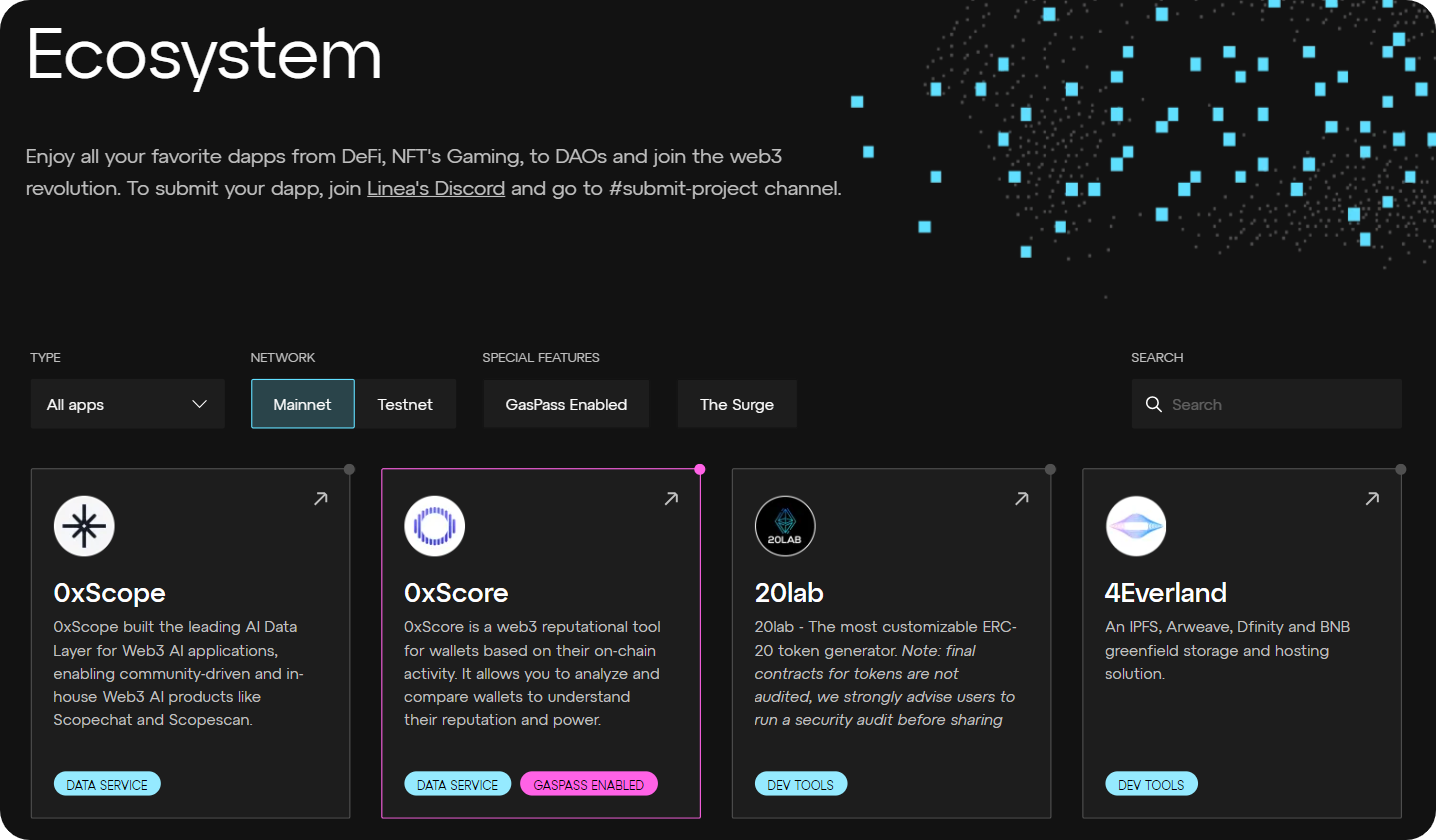The image size is (1436, 840).
Task: Open 20lab via its arrow icon
Action: (x=1021, y=498)
